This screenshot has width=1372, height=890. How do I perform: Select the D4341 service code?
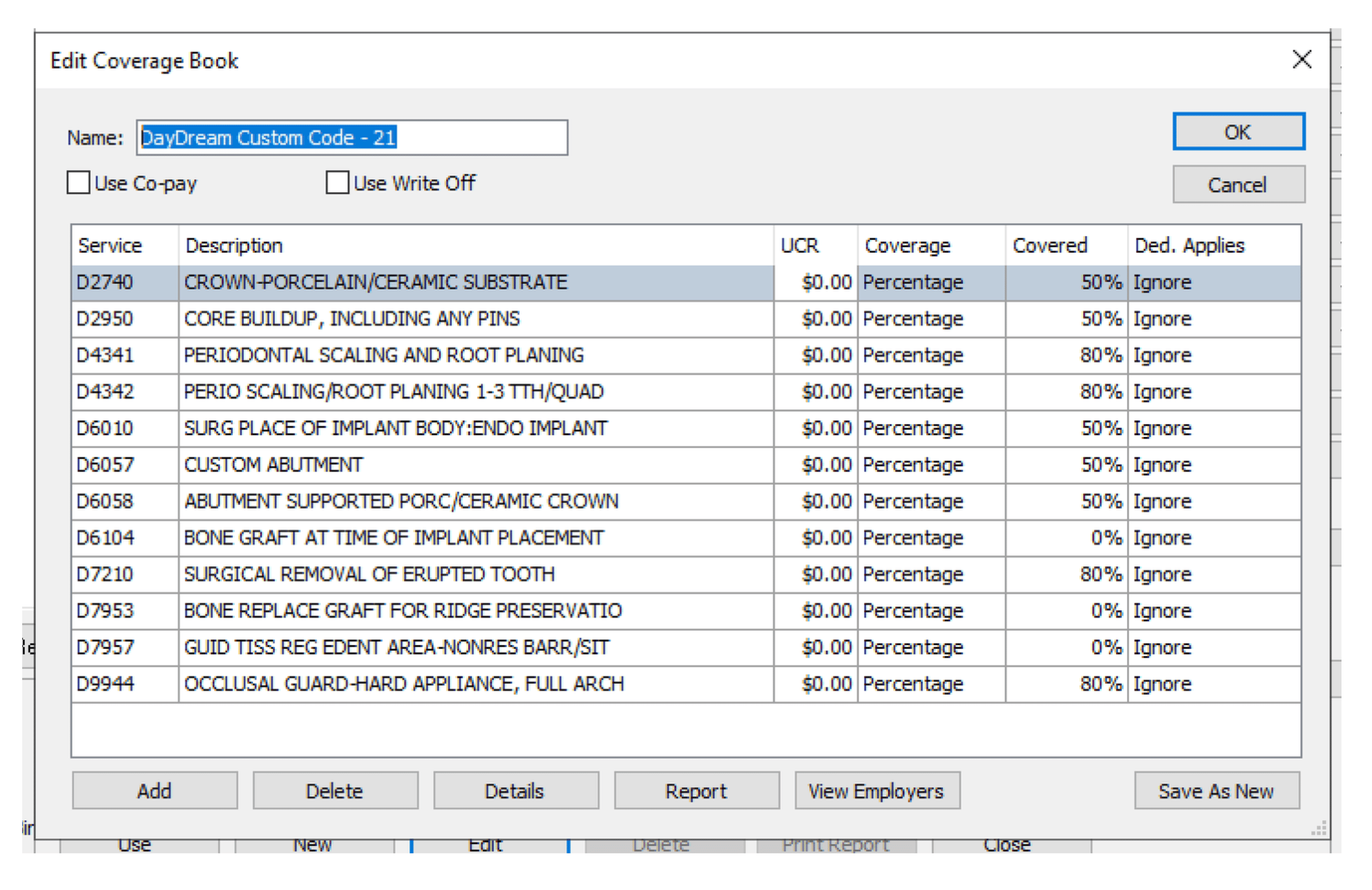click(x=105, y=355)
